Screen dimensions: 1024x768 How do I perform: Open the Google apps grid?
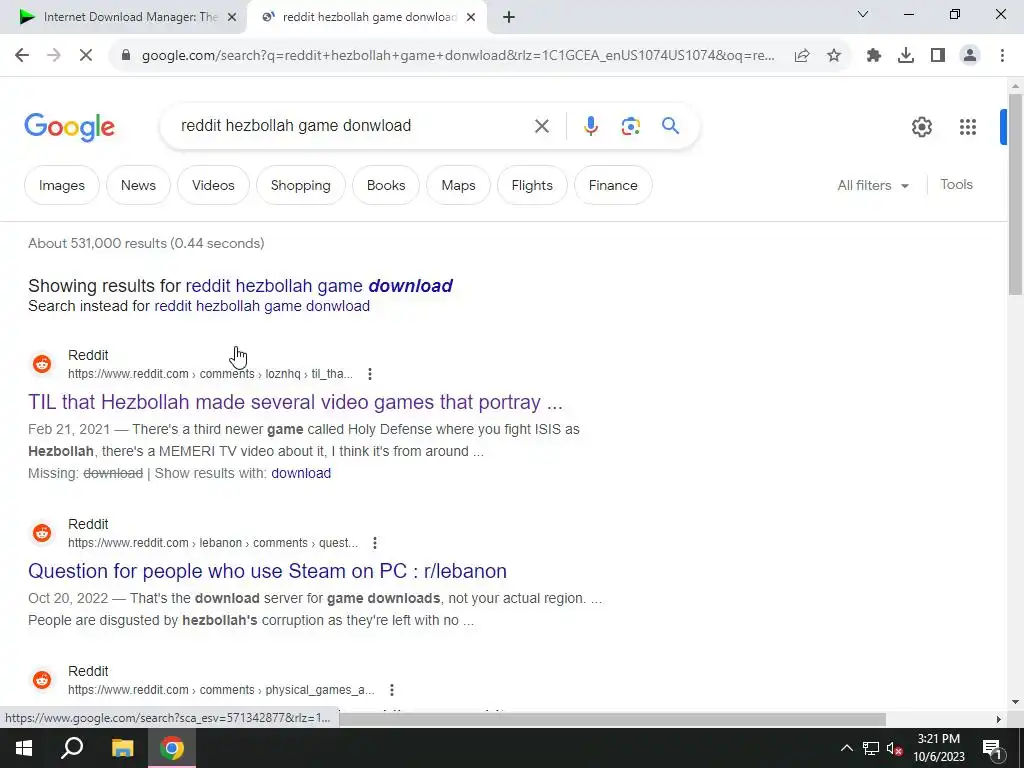click(x=968, y=127)
